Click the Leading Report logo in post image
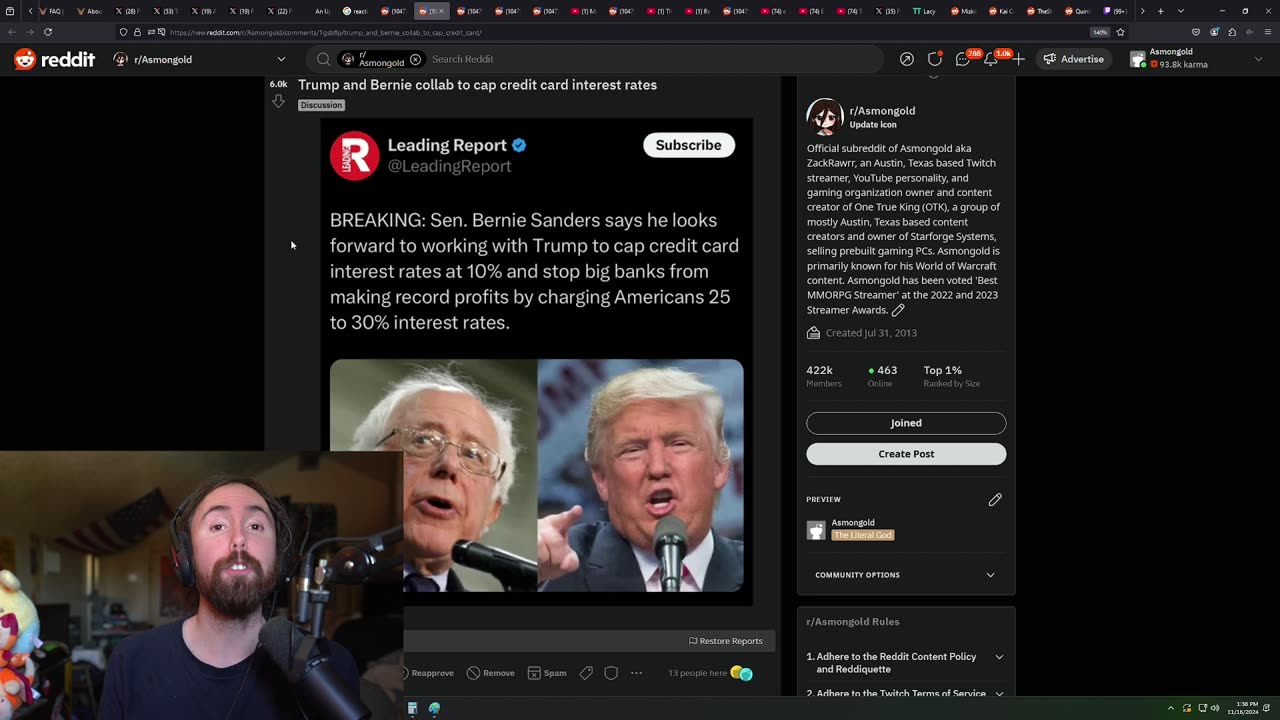The height and width of the screenshot is (720, 1280). [354, 155]
